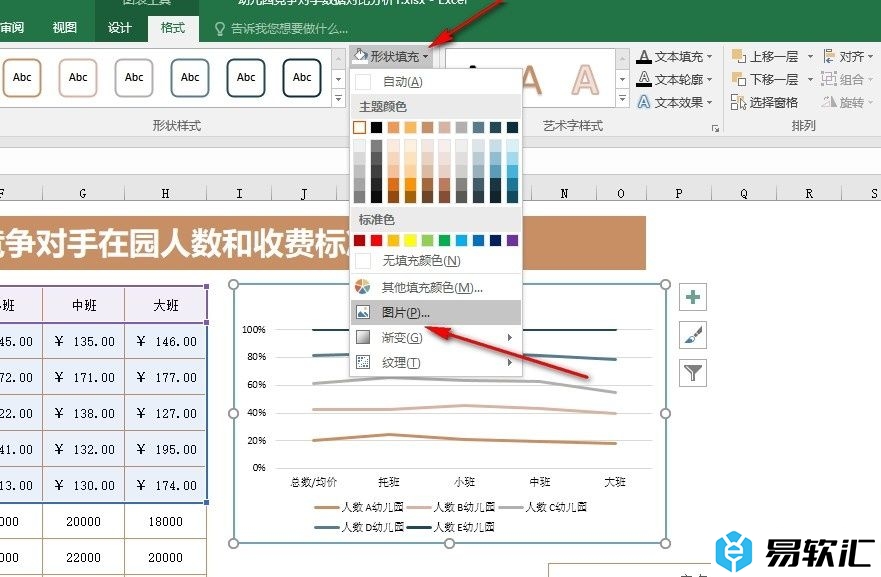Expand the WordArt styles gallery
The width and height of the screenshot is (881, 577).
[622, 99]
